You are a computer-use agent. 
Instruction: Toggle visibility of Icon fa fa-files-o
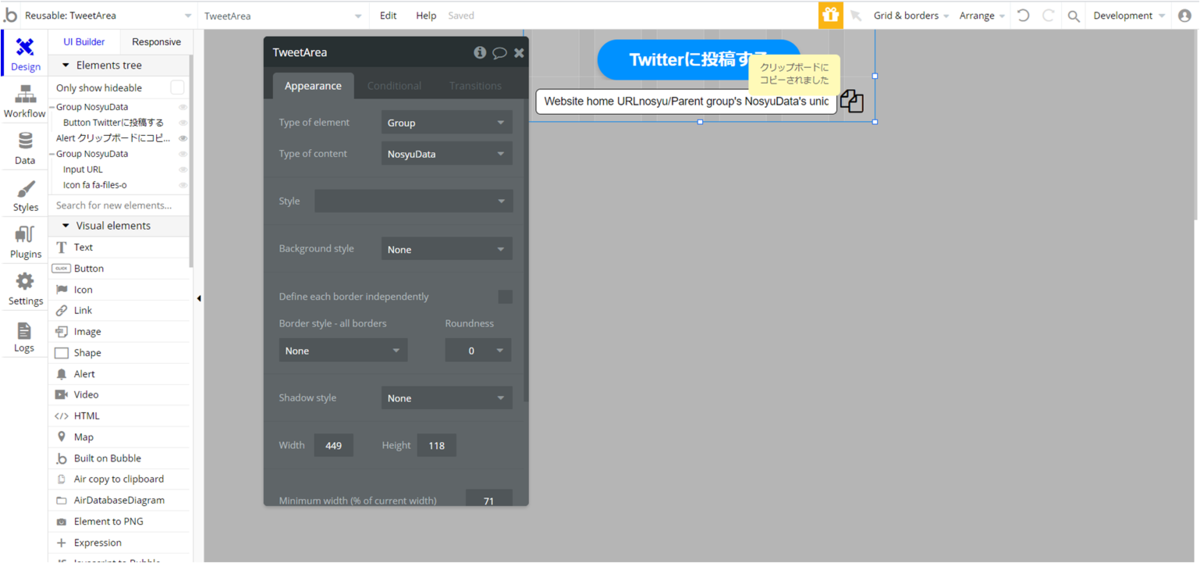coord(183,185)
